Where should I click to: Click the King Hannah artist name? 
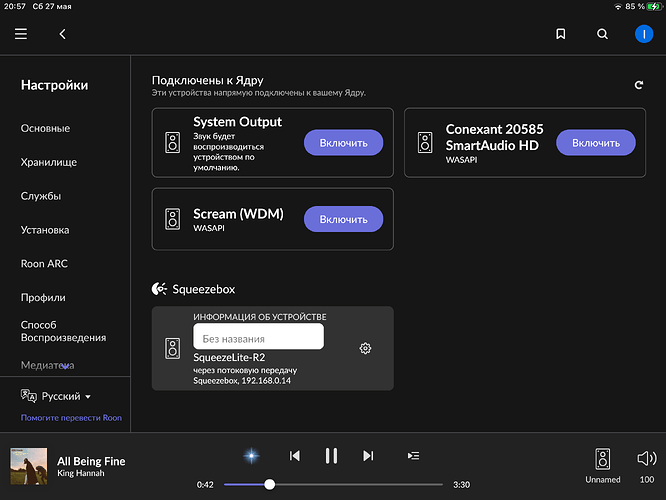81,473
